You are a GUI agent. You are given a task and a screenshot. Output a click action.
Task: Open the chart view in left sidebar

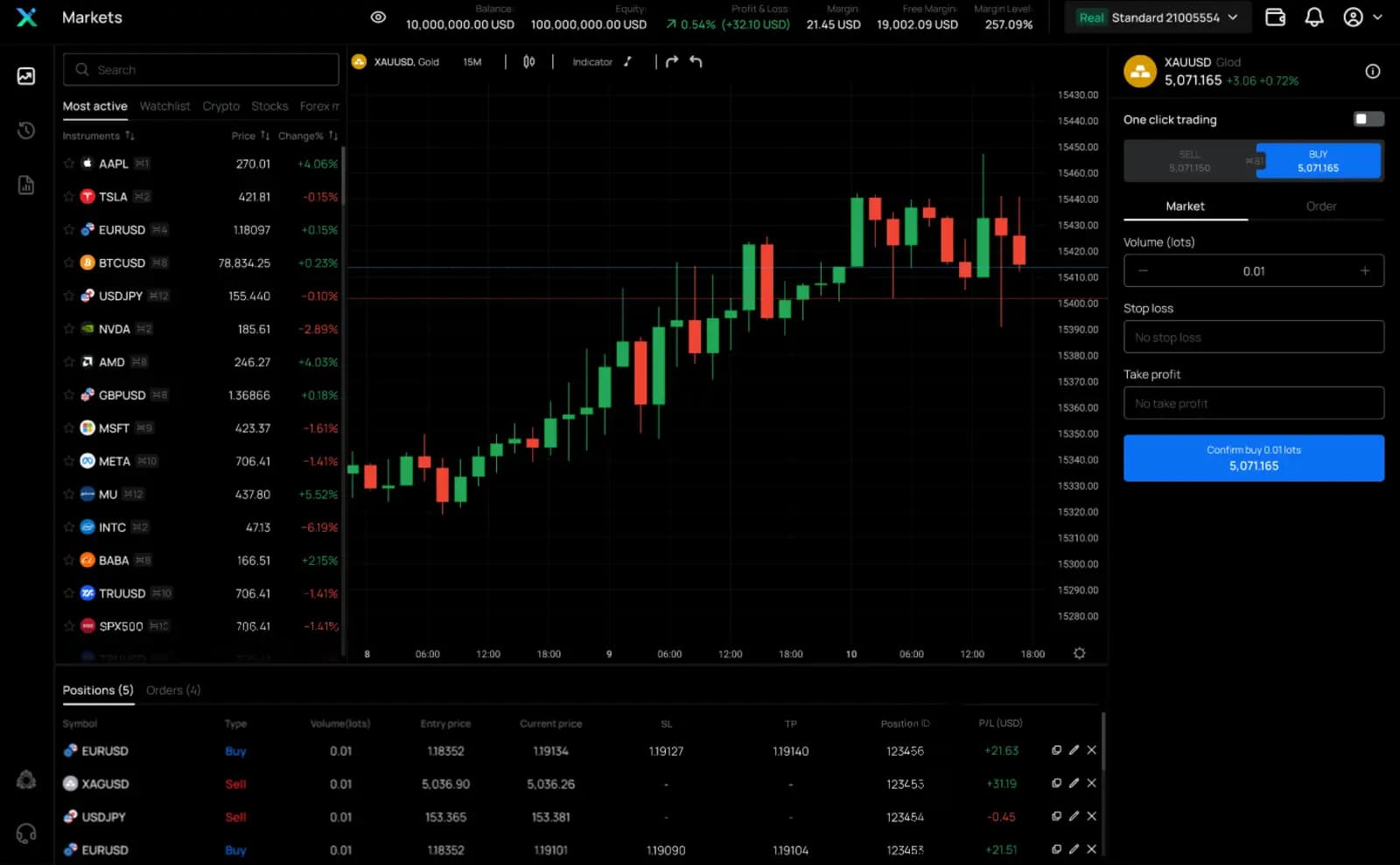point(26,76)
